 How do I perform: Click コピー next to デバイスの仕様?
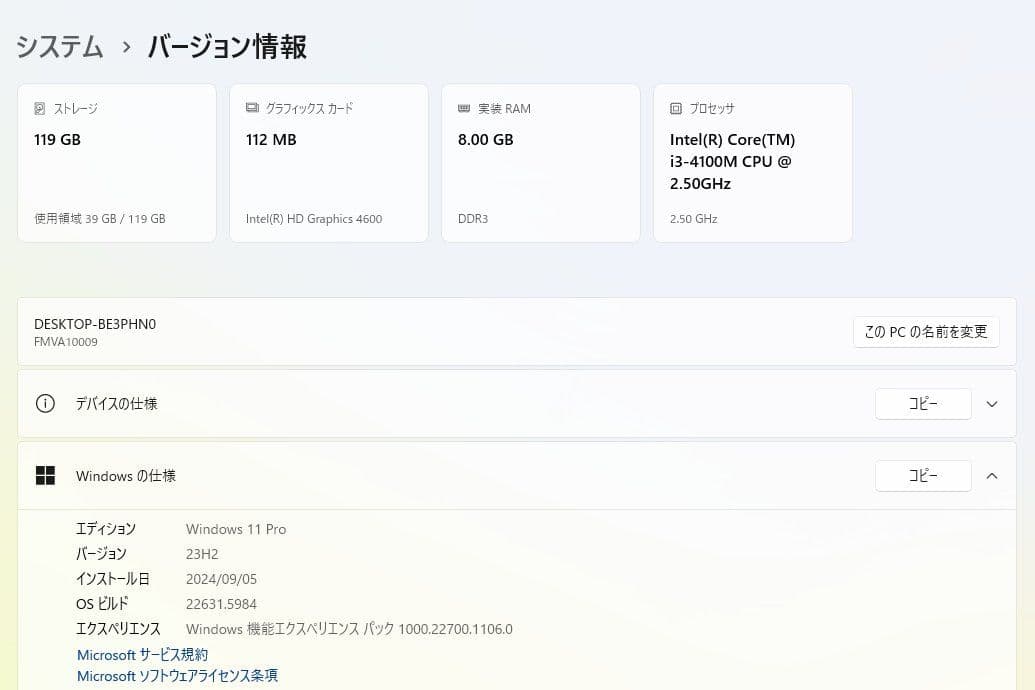(x=922, y=403)
